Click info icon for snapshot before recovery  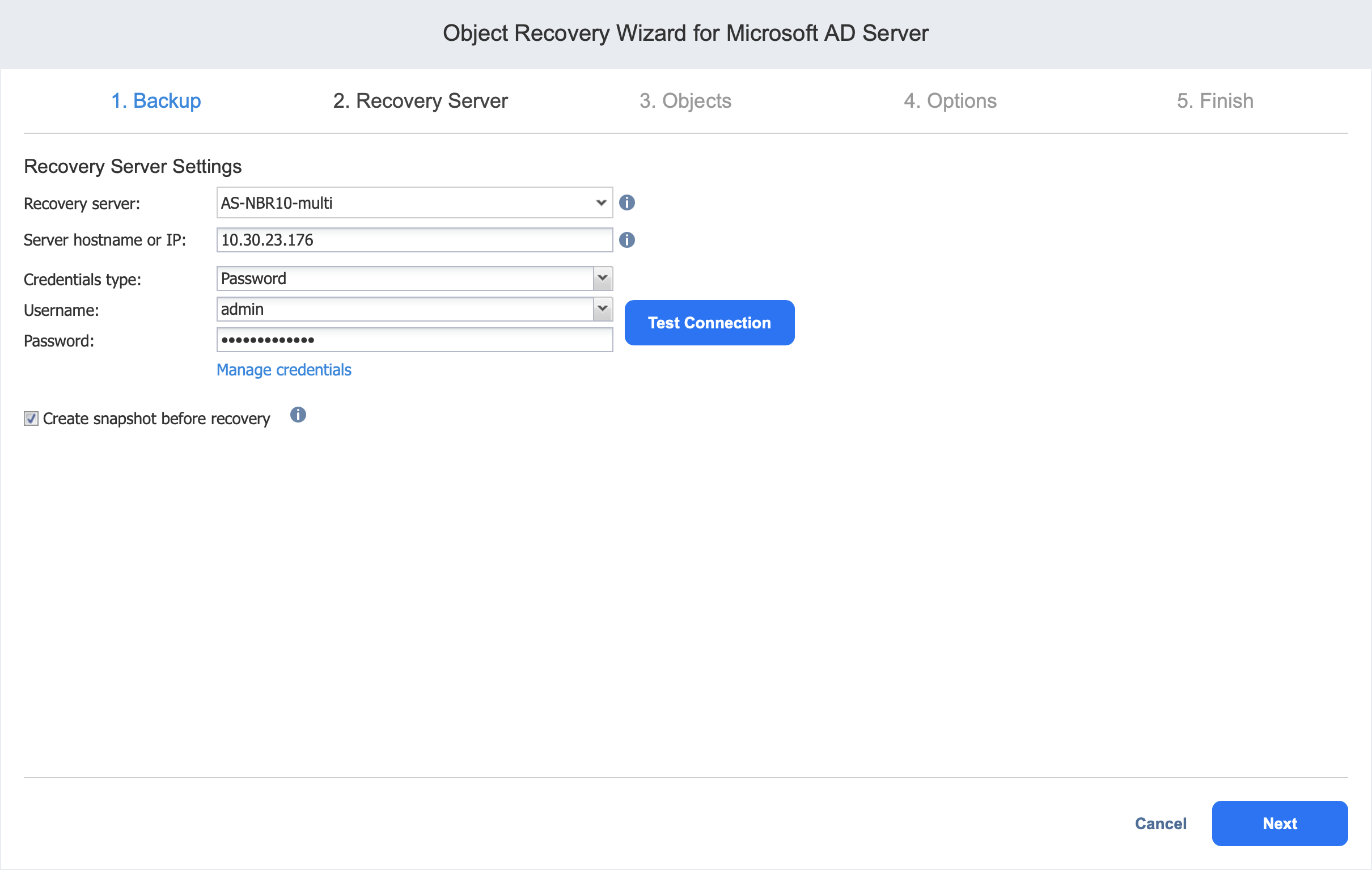pos(298,415)
